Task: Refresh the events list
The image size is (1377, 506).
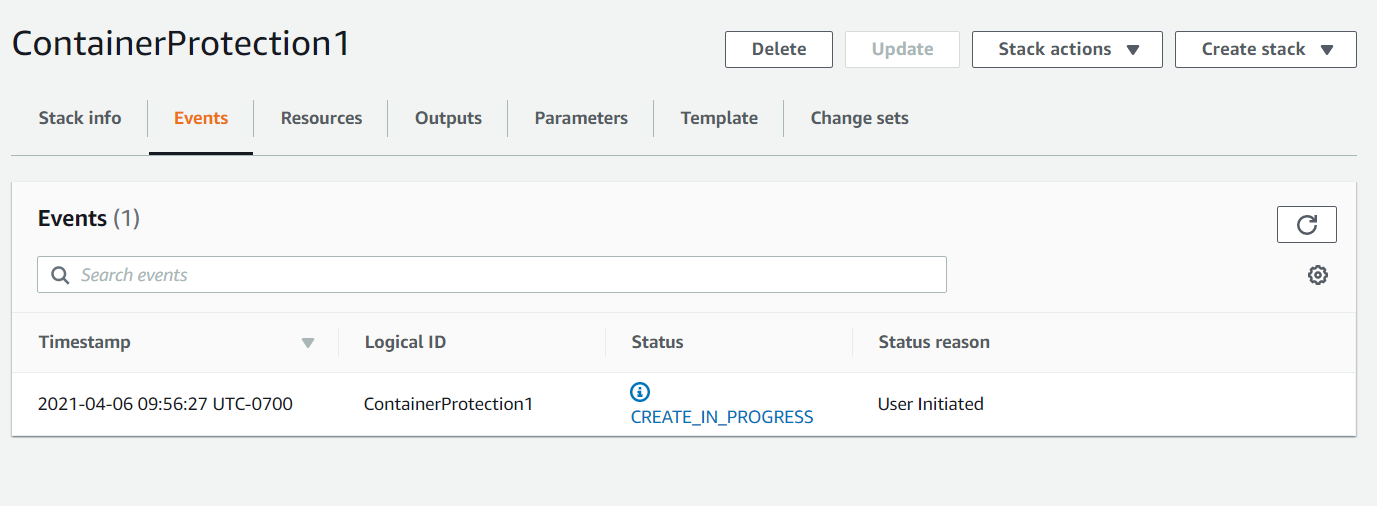Action: (1306, 225)
